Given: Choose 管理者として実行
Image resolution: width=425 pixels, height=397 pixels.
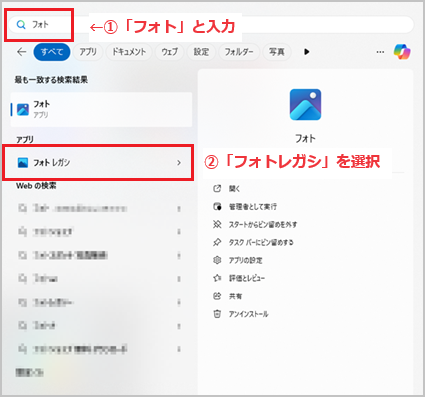Looking at the screenshot, I should pyautogui.click(x=253, y=207).
